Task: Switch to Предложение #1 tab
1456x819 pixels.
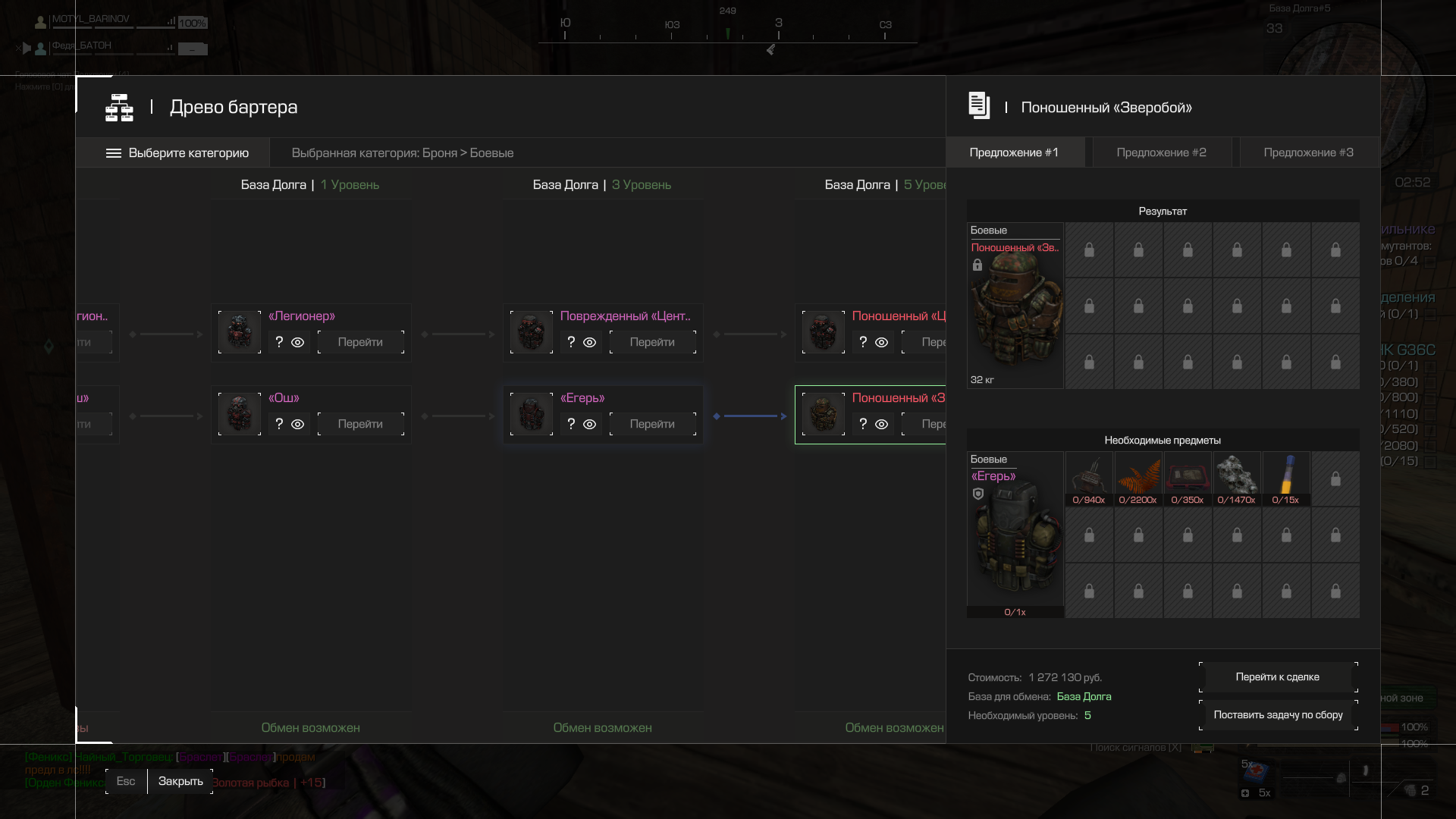Action: (x=1015, y=152)
